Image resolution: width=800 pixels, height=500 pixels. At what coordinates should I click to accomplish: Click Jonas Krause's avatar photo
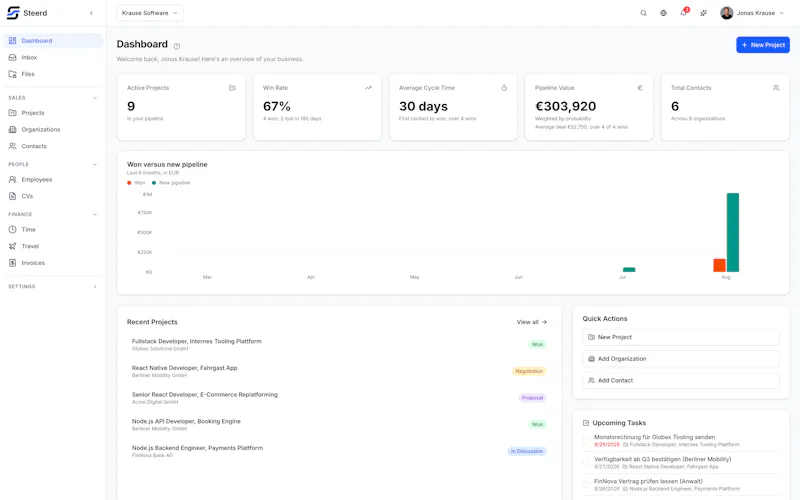click(x=727, y=13)
